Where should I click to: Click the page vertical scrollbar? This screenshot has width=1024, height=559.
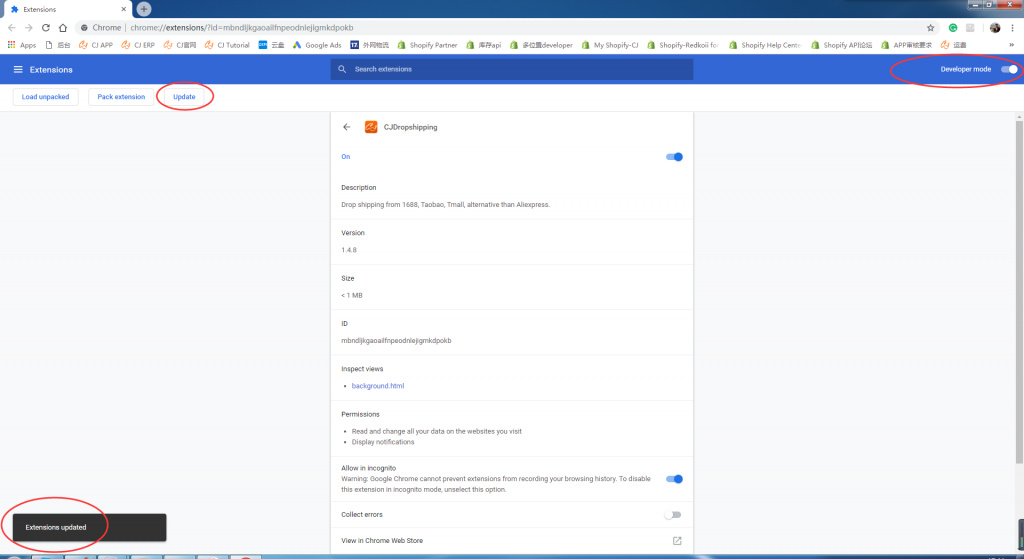pyautogui.click(x=1019, y=293)
